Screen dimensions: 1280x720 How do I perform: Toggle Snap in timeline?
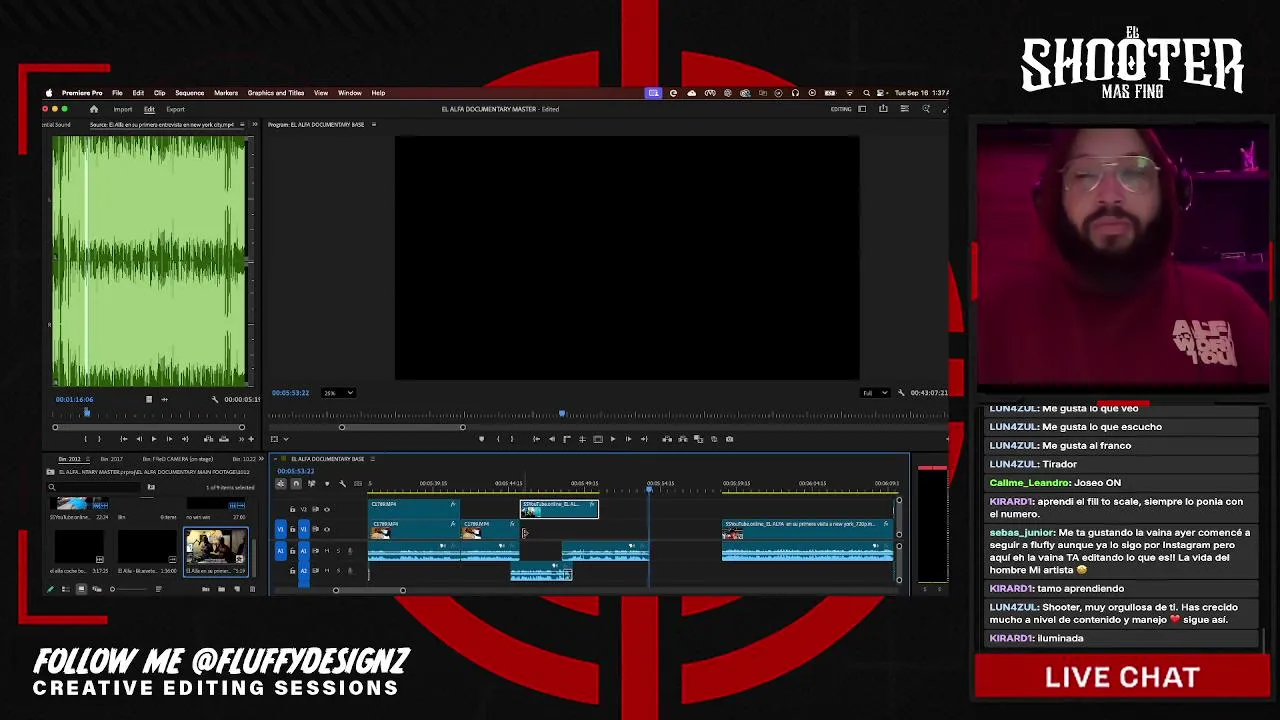[x=295, y=484]
